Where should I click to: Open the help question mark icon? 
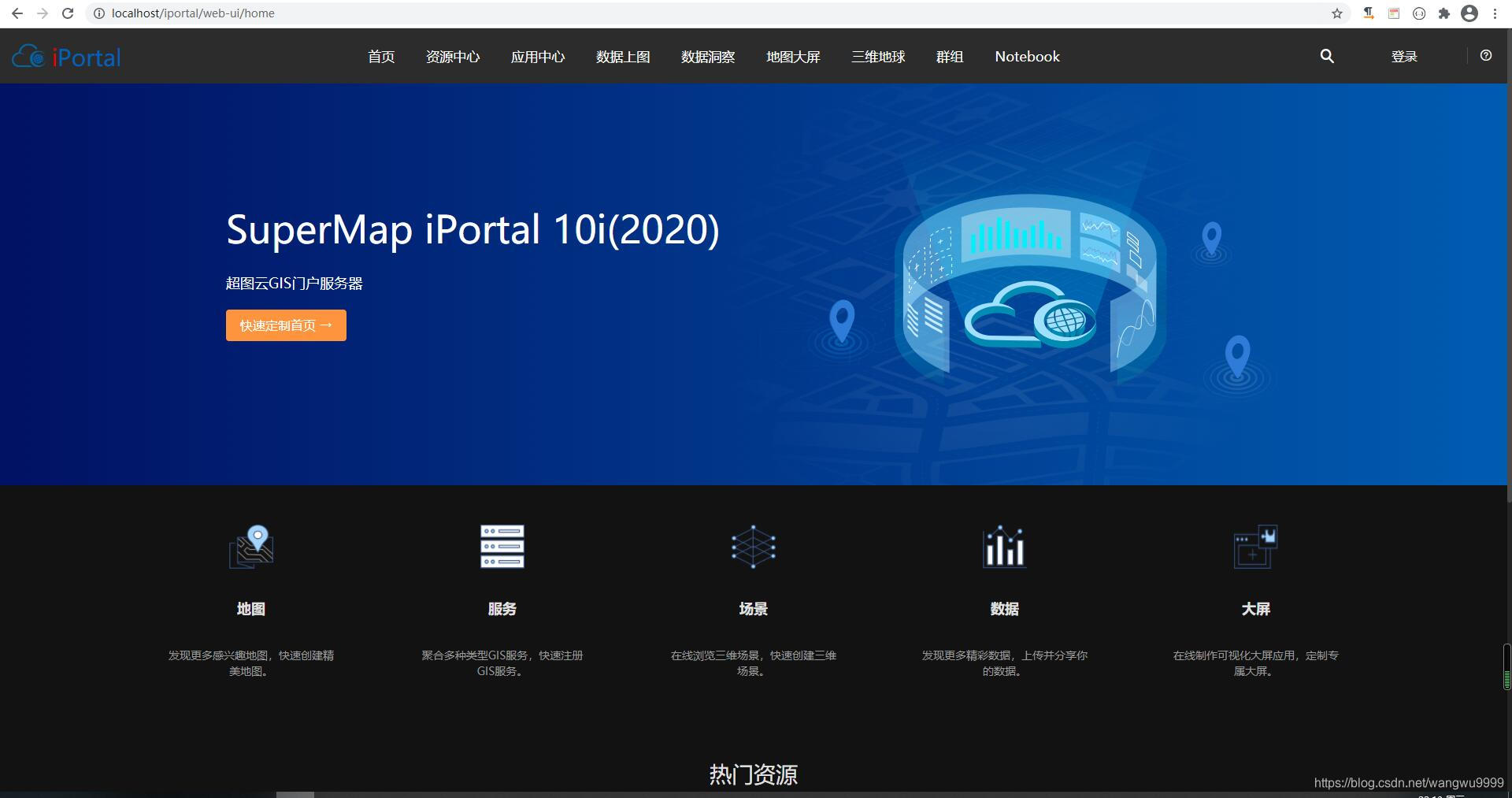coord(1486,55)
